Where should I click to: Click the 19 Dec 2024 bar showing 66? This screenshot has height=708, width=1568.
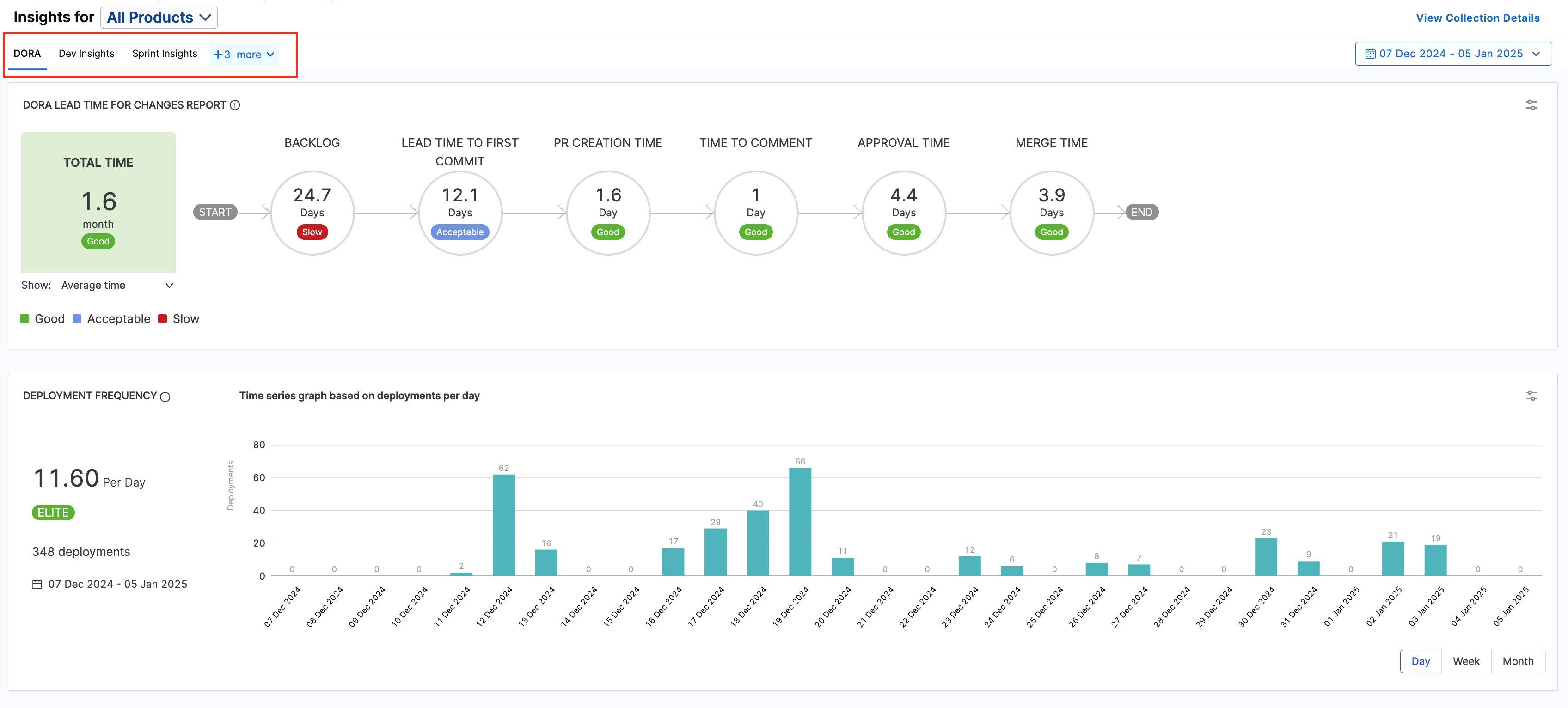(x=800, y=522)
